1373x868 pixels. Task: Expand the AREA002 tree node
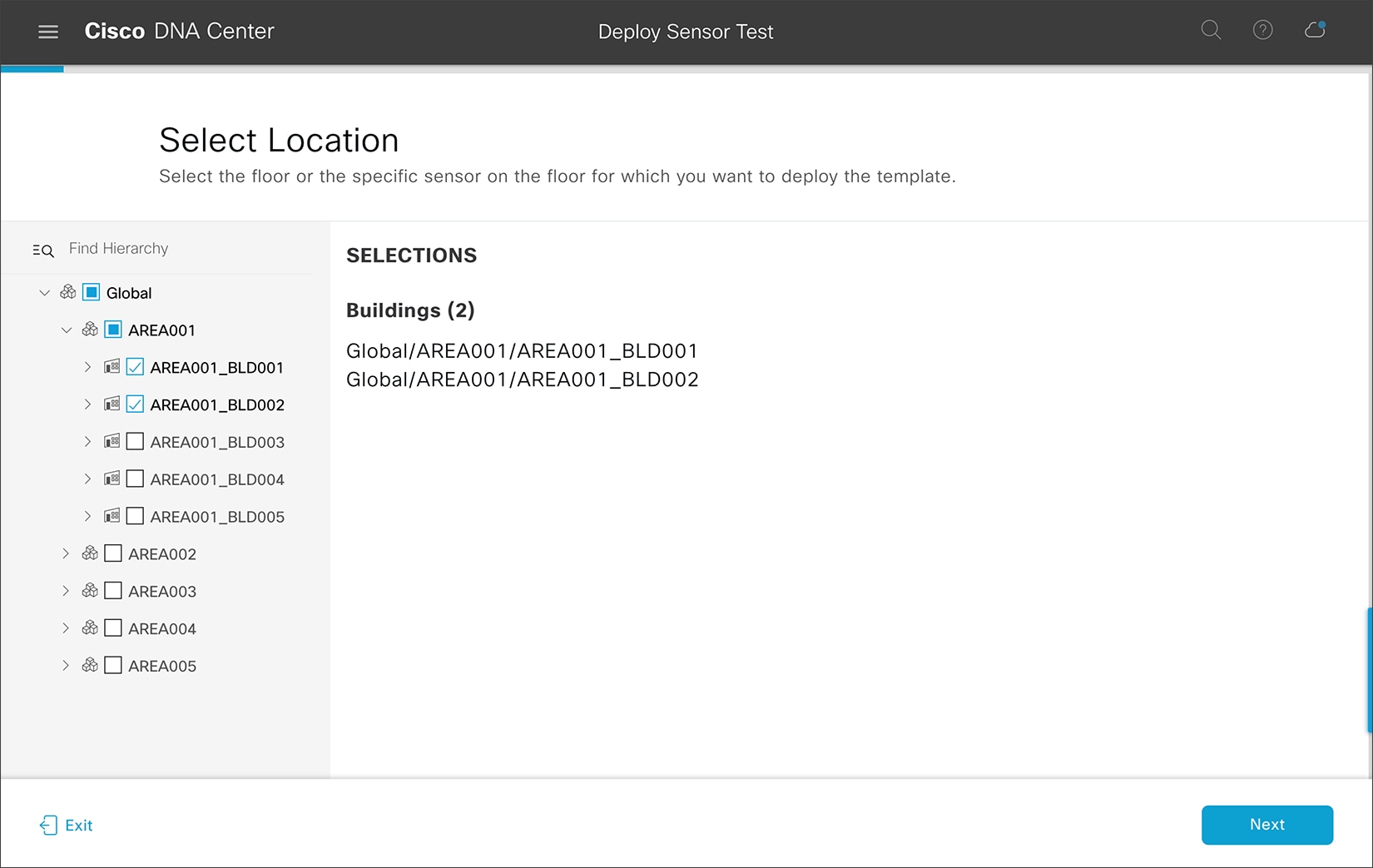66,553
